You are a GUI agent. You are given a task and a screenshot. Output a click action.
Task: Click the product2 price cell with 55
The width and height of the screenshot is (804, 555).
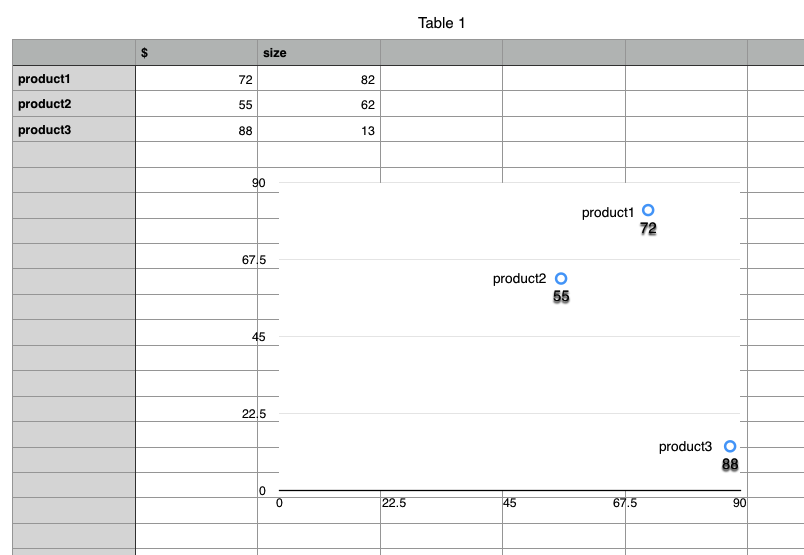point(196,104)
